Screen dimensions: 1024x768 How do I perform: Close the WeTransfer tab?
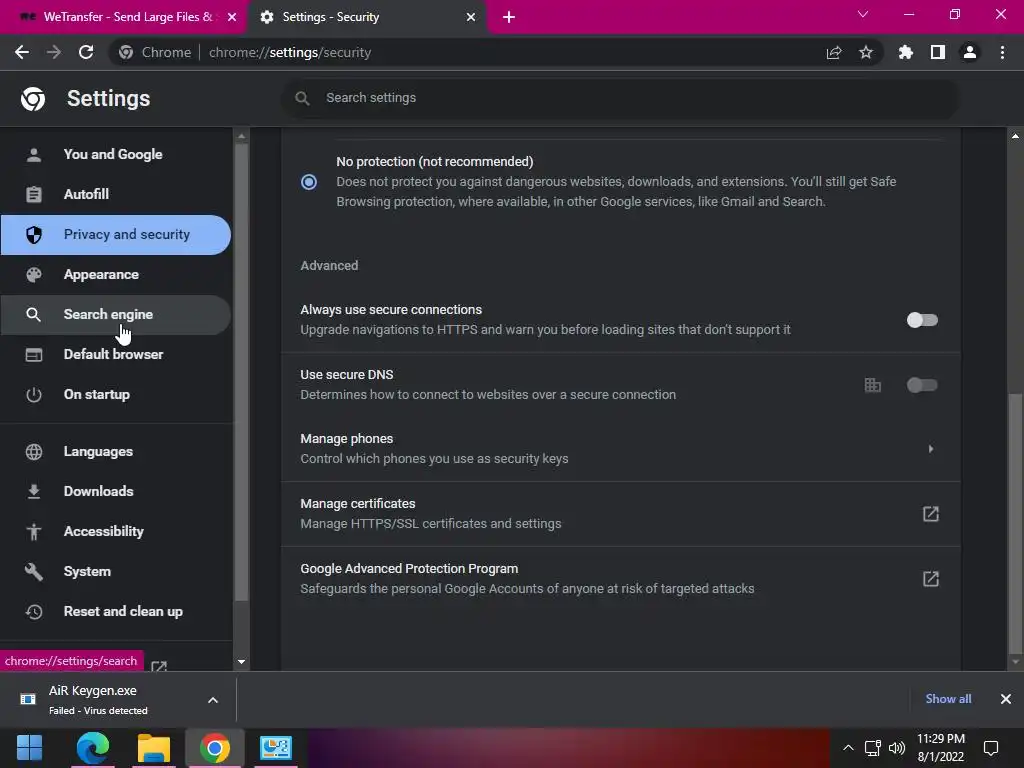232,17
